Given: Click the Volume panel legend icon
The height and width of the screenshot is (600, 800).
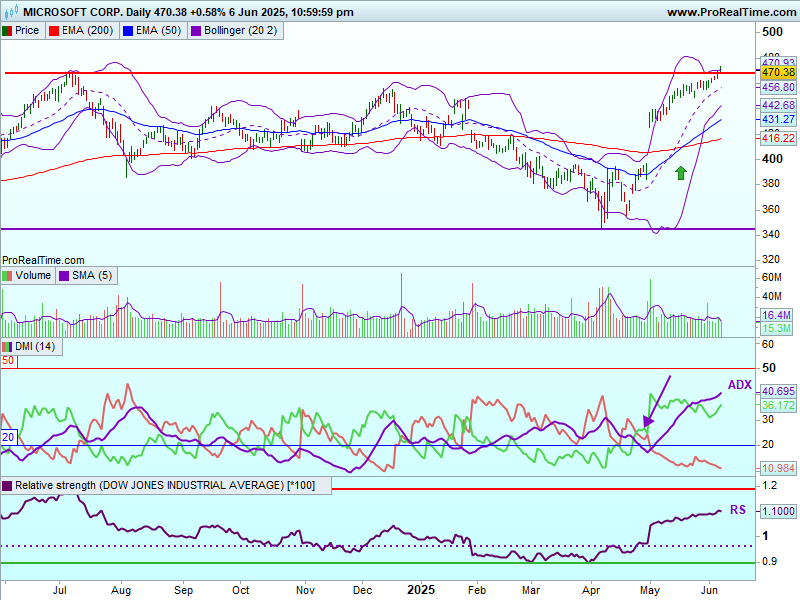Looking at the screenshot, I should pos(8,275).
